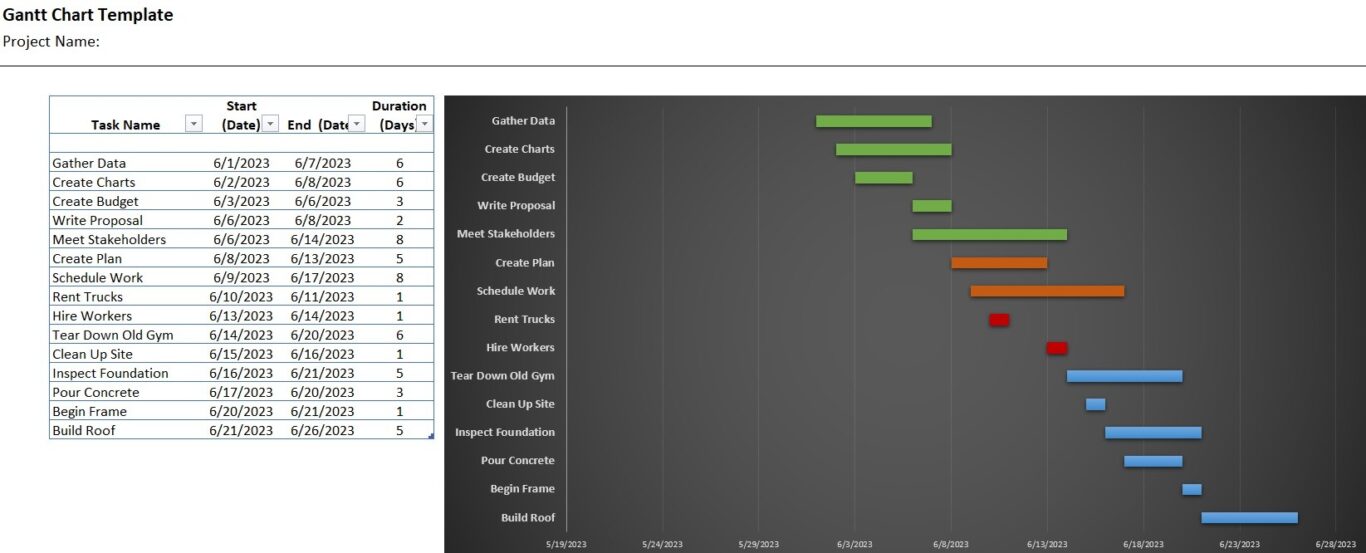Select the small blue Begin Frame bar
1366x553 pixels.
point(1192,489)
